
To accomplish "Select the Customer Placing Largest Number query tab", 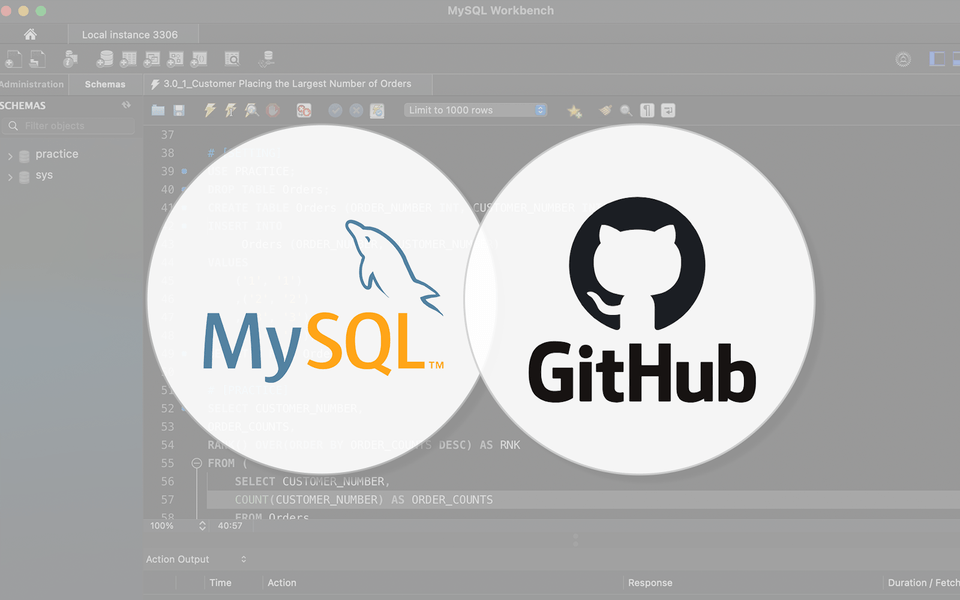I will pyautogui.click(x=288, y=84).
